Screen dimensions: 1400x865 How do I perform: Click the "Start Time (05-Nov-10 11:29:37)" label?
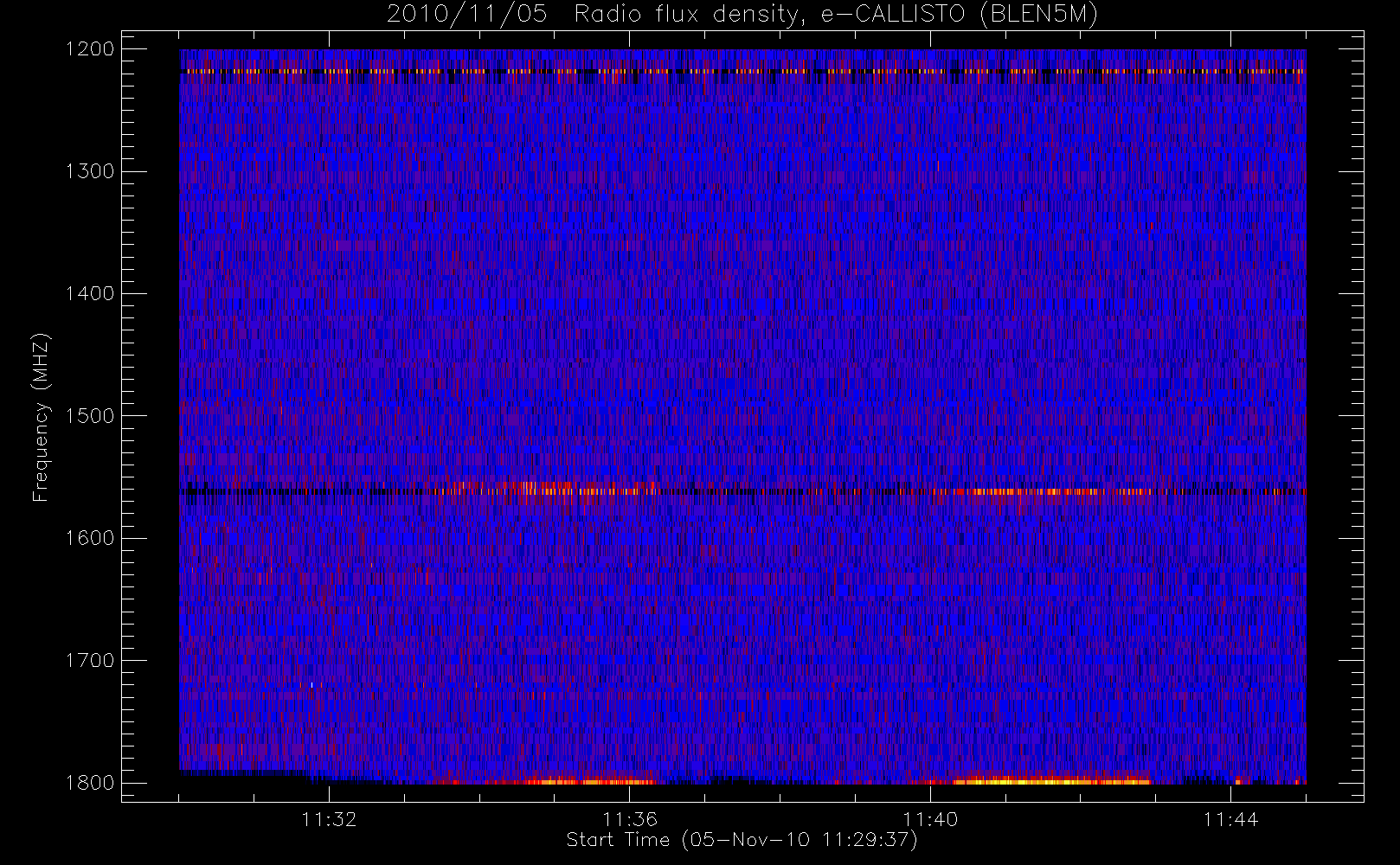pos(742,840)
